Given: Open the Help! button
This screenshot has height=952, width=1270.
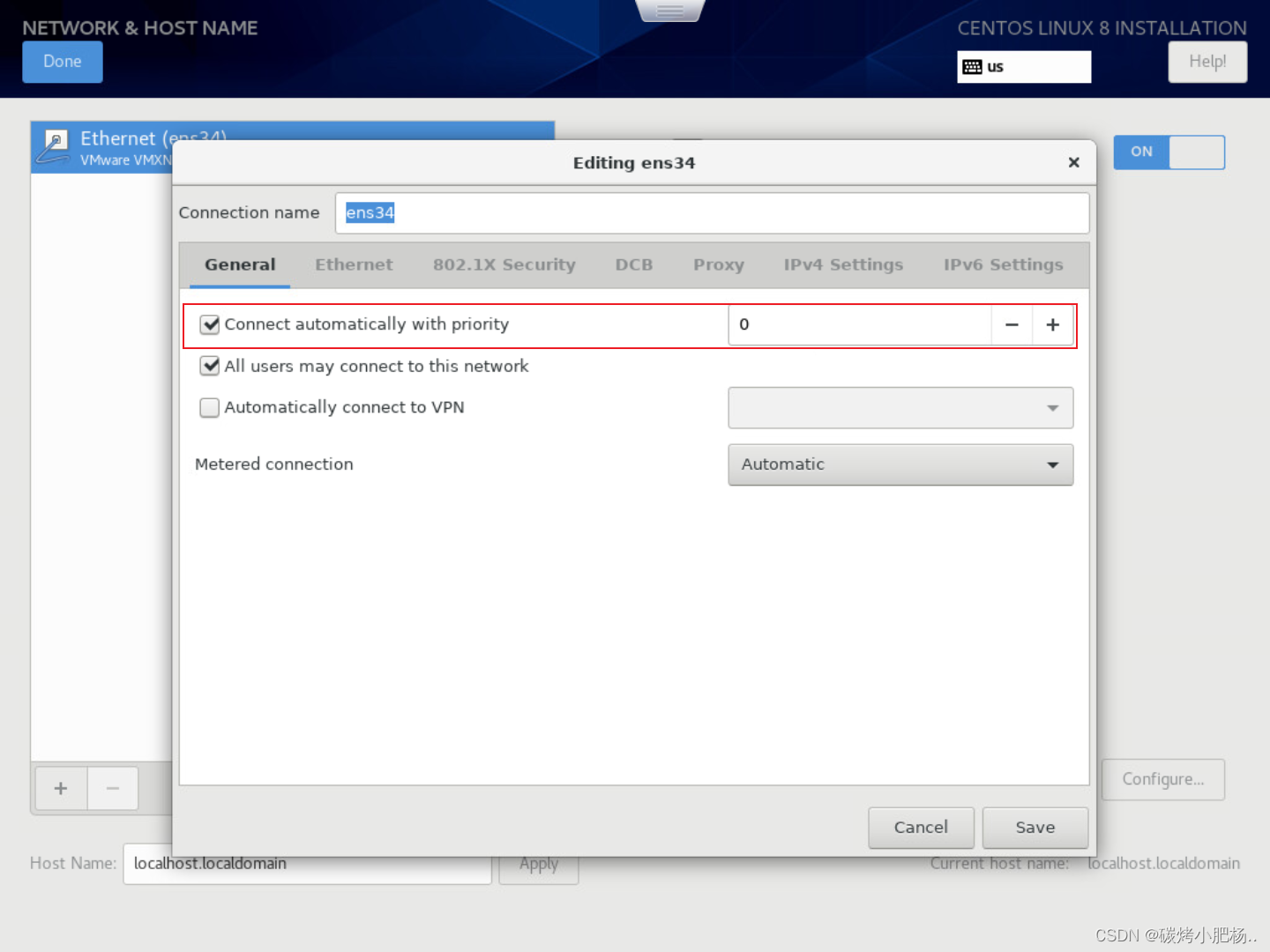Looking at the screenshot, I should 1207,62.
